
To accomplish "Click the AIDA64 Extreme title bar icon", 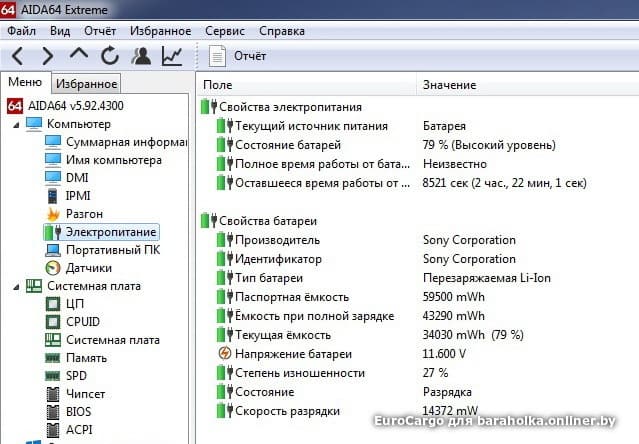I will (8, 9).
